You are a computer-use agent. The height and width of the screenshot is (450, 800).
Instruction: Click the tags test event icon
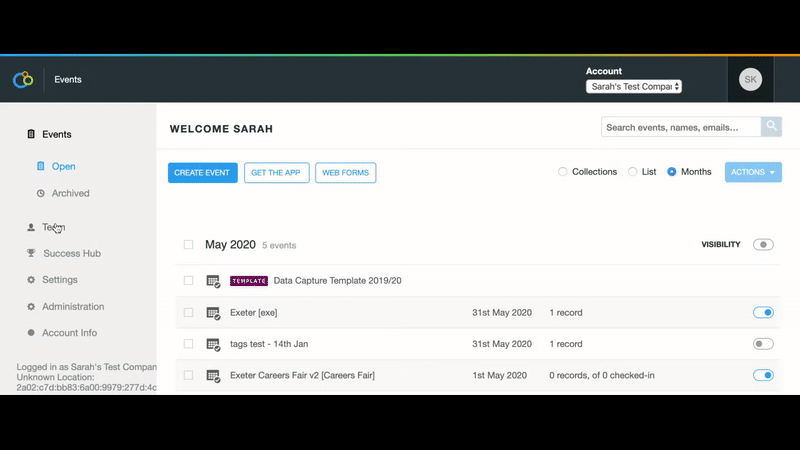coord(213,344)
